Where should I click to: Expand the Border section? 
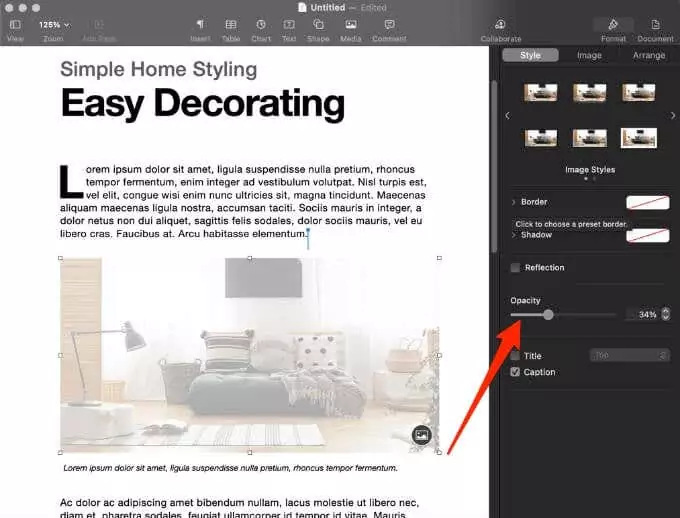[513, 202]
